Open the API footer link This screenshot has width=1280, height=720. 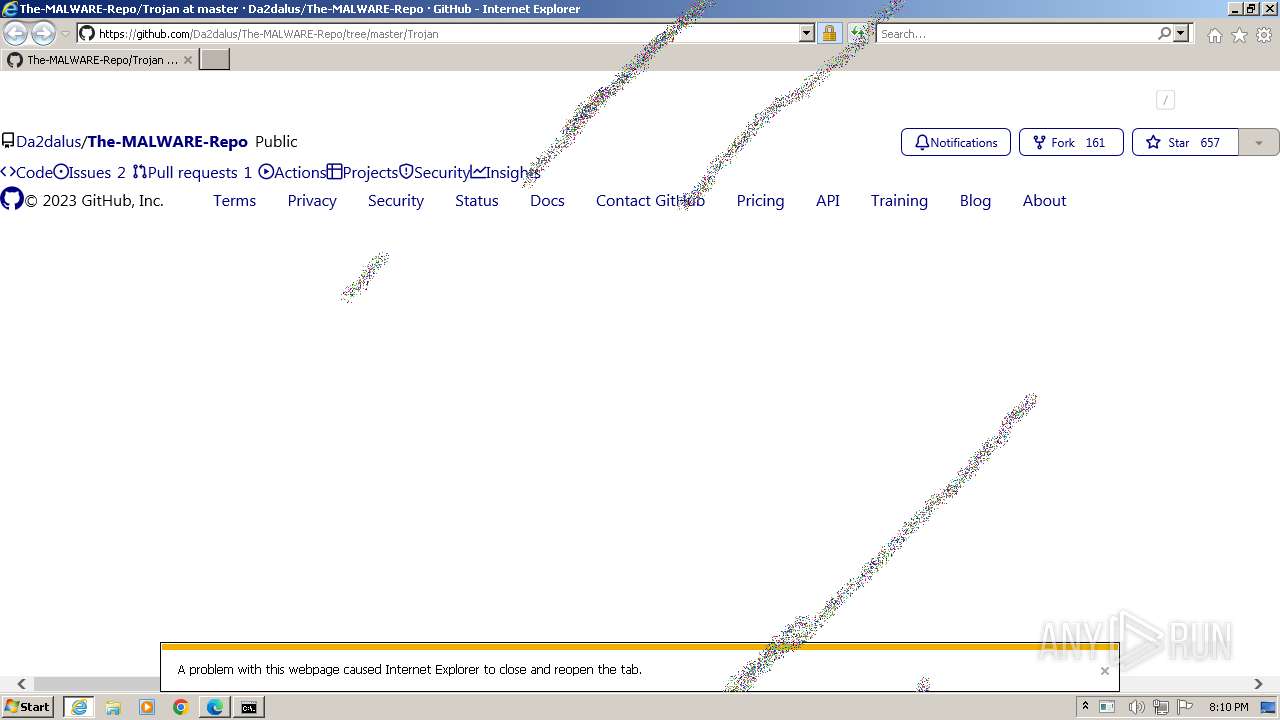click(828, 200)
